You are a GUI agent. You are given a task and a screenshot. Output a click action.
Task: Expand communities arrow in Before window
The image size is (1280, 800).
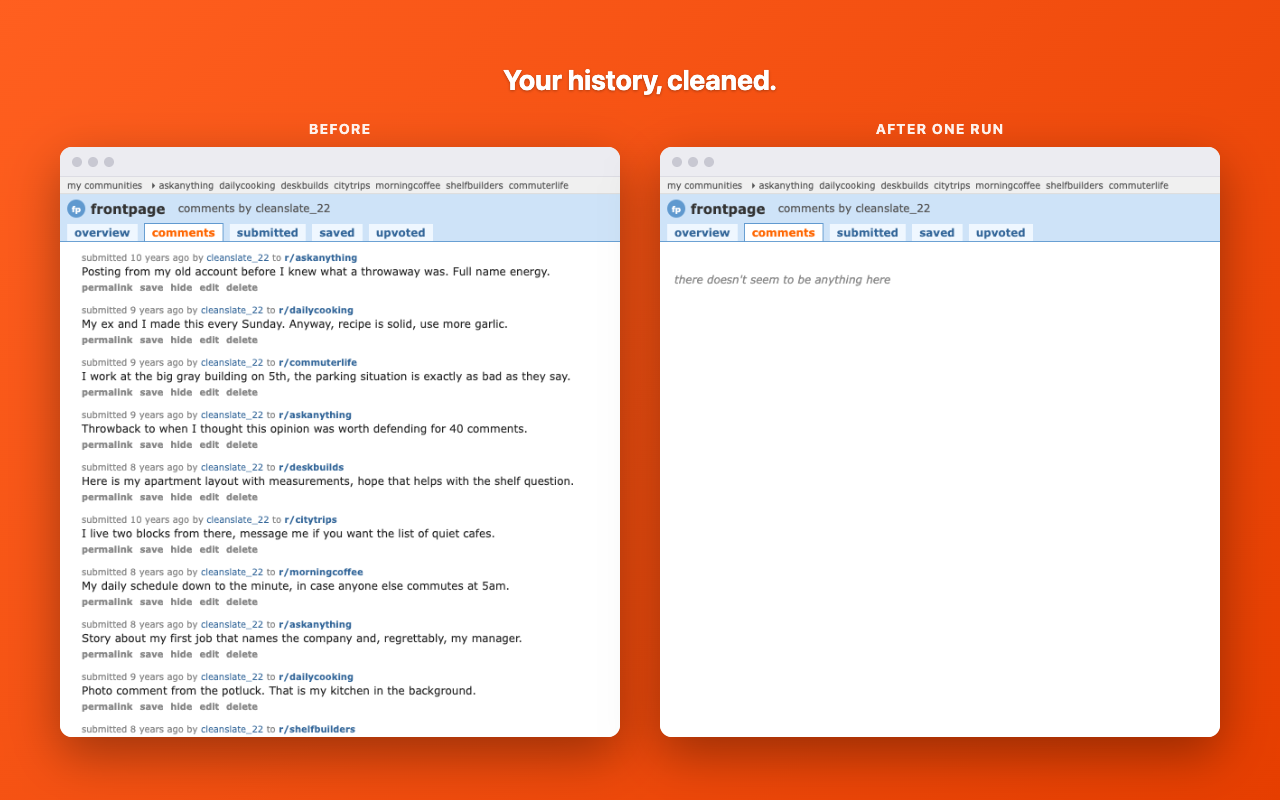pyautogui.click(x=153, y=186)
